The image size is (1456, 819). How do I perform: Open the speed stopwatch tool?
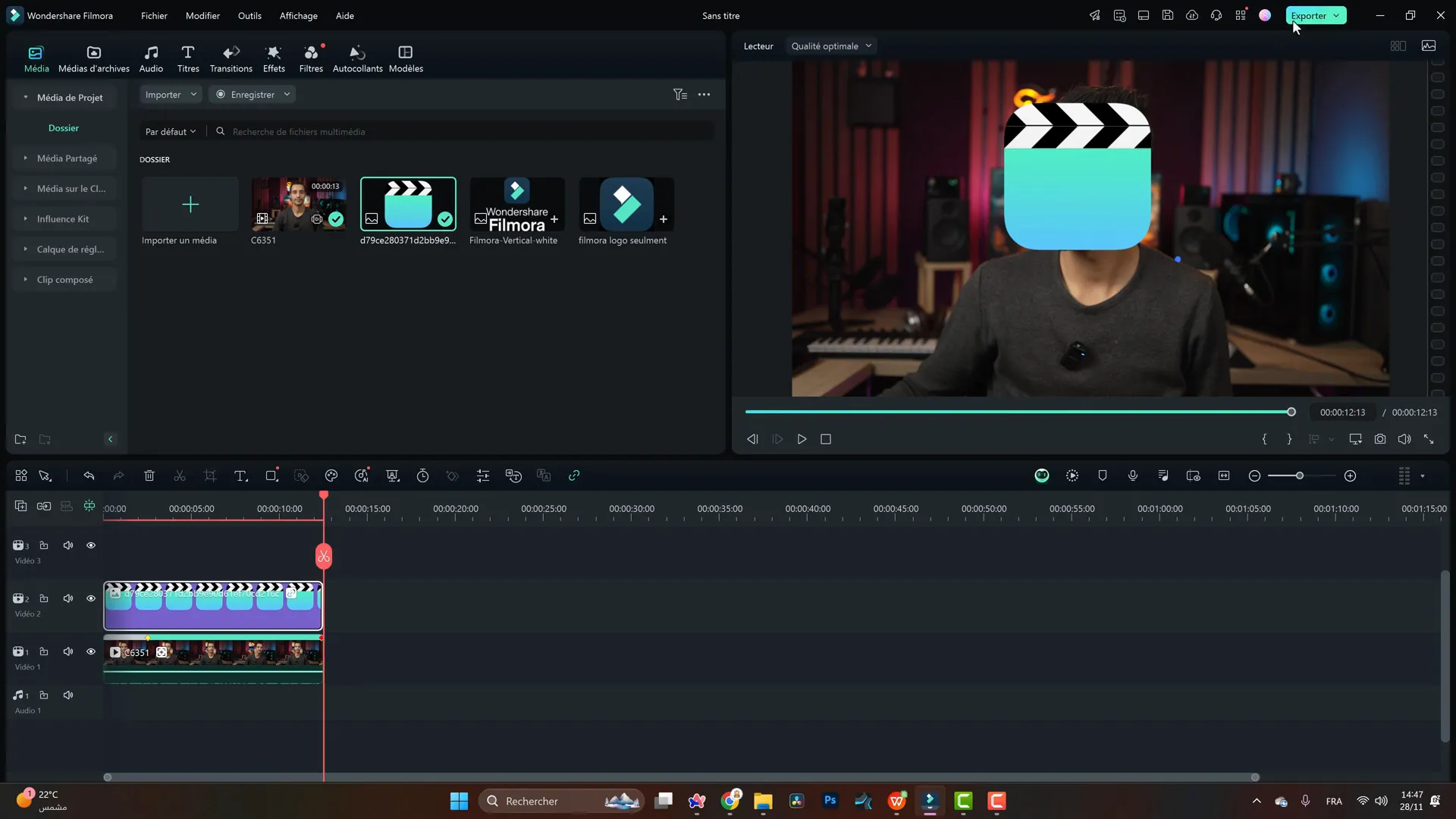point(422,475)
